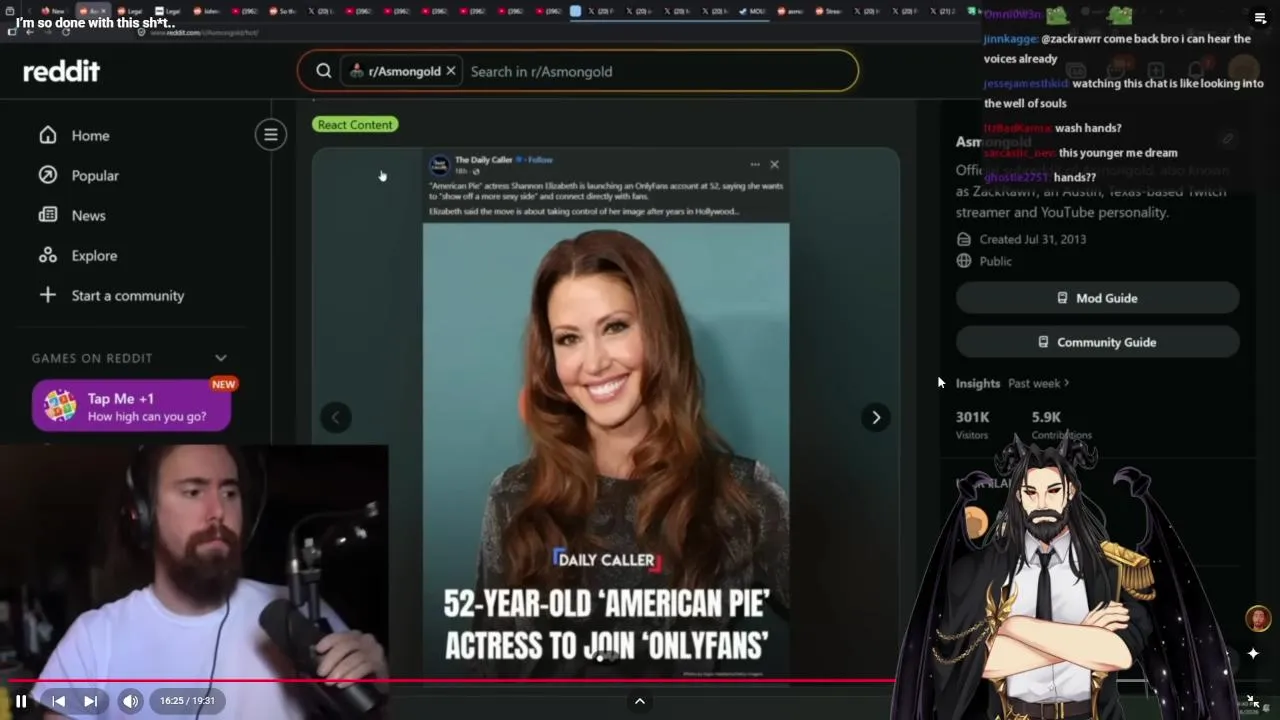Collapse the Games on Reddit section
Viewport: 1280px width, 720px height.
click(x=221, y=358)
